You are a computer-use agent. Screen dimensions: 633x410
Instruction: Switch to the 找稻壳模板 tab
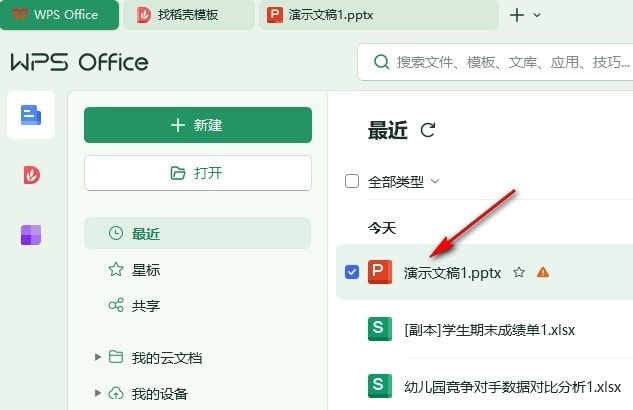[x=189, y=15]
